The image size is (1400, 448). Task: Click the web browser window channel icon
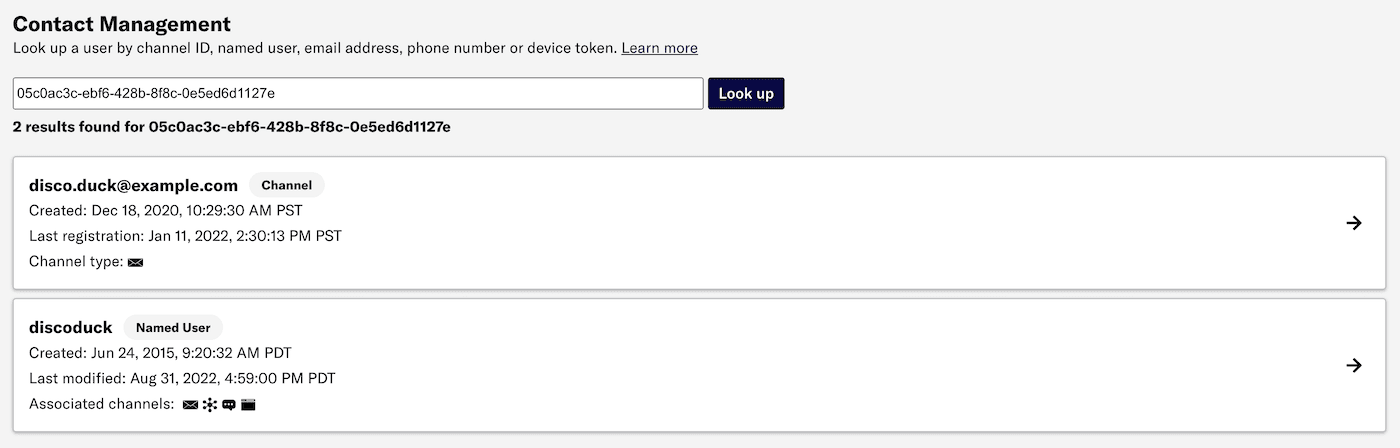(249, 405)
